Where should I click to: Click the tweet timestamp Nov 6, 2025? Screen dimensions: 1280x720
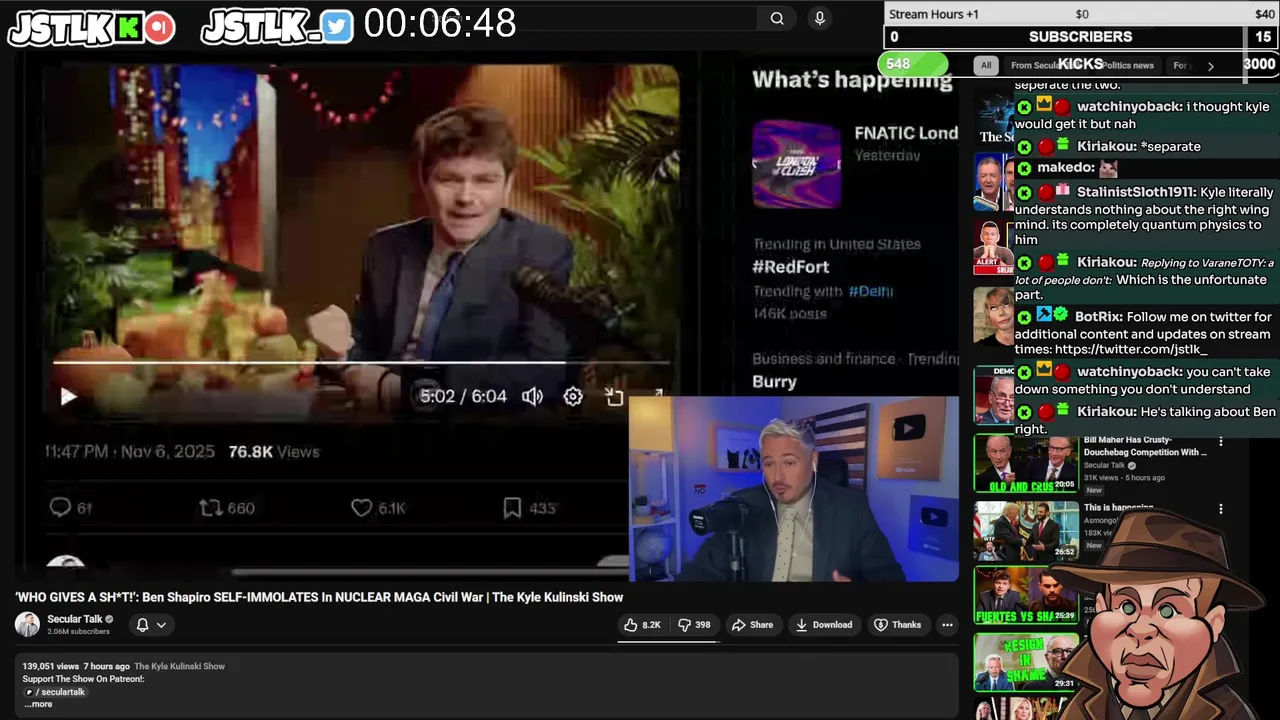pyautogui.click(x=129, y=452)
